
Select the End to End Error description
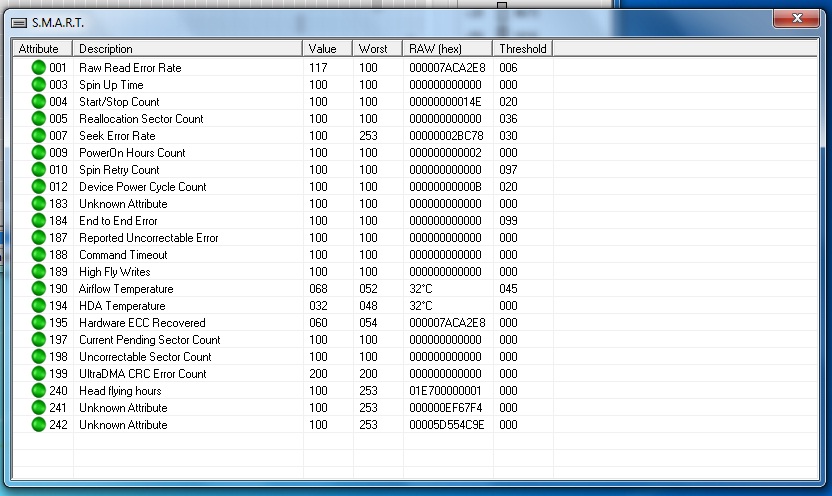pos(118,221)
